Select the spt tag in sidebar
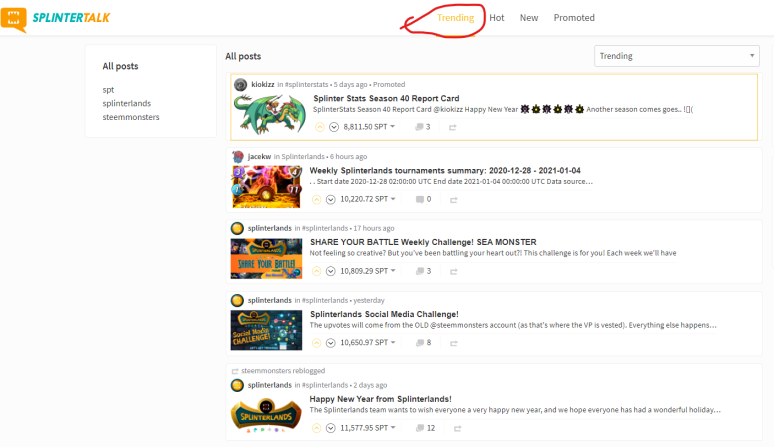The image size is (774, 447). point(108,90)
